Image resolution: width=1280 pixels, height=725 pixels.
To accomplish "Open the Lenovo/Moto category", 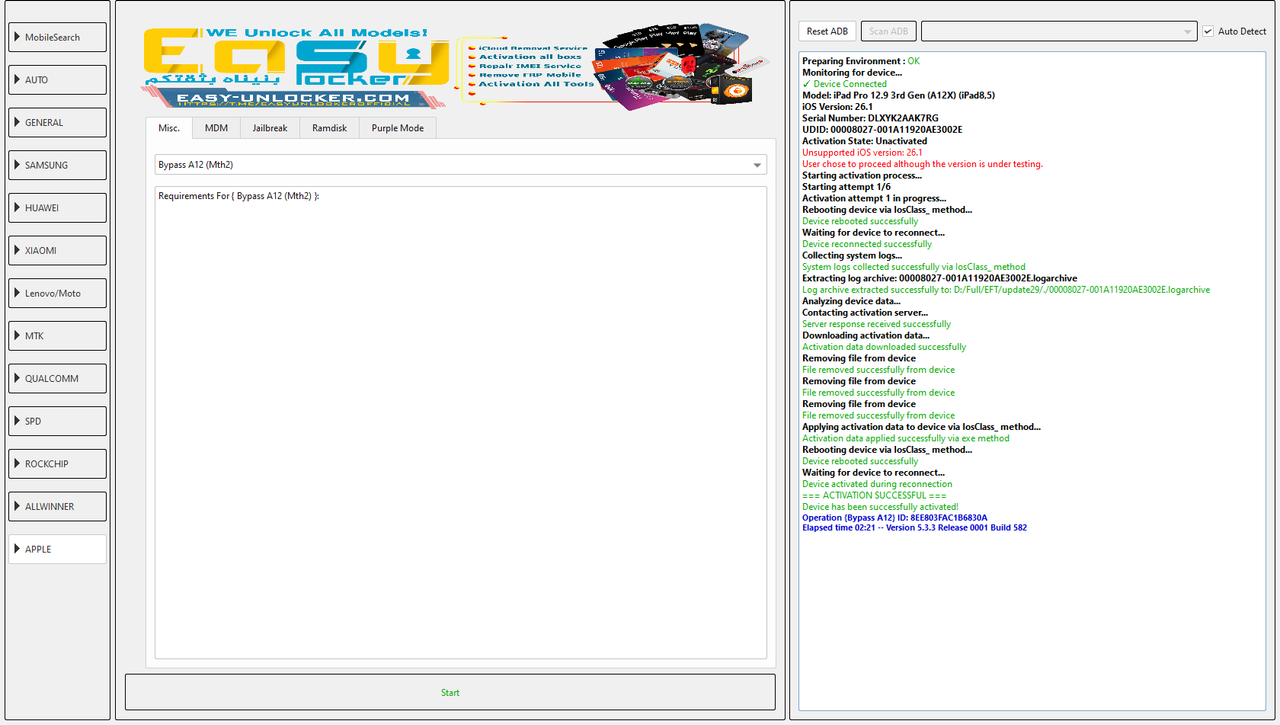I will coord(58,293).
